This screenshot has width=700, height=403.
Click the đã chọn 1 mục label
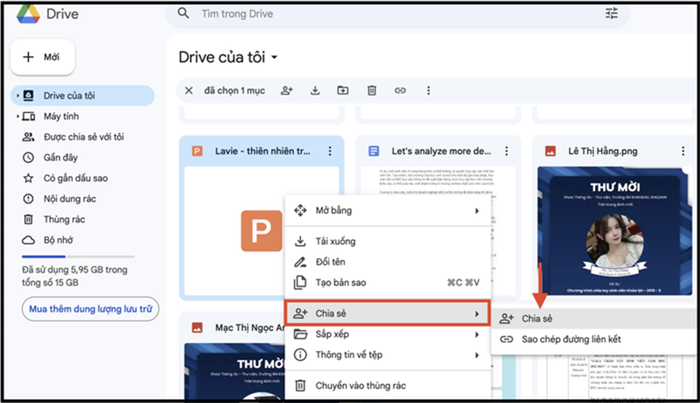[234, 91]
